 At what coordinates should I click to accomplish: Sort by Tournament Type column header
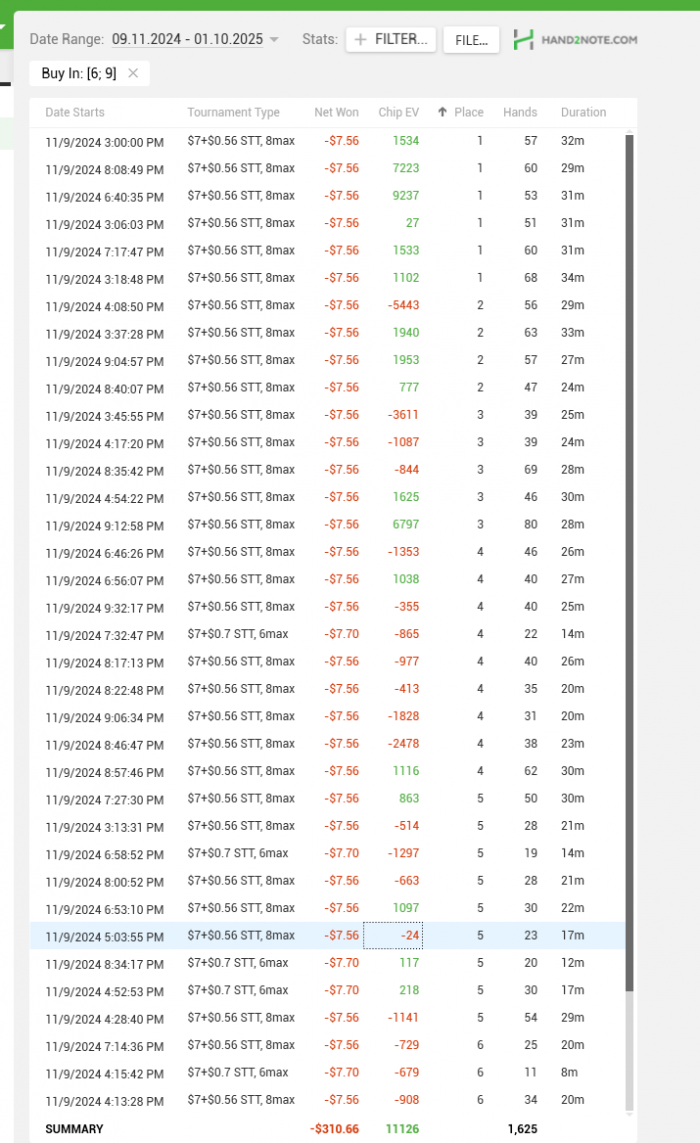coord(233,112)
